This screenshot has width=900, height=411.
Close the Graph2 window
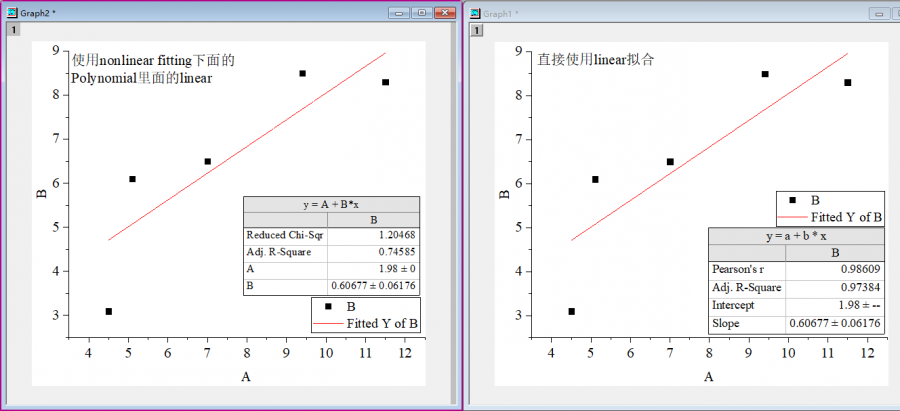(x=444, y=13)
